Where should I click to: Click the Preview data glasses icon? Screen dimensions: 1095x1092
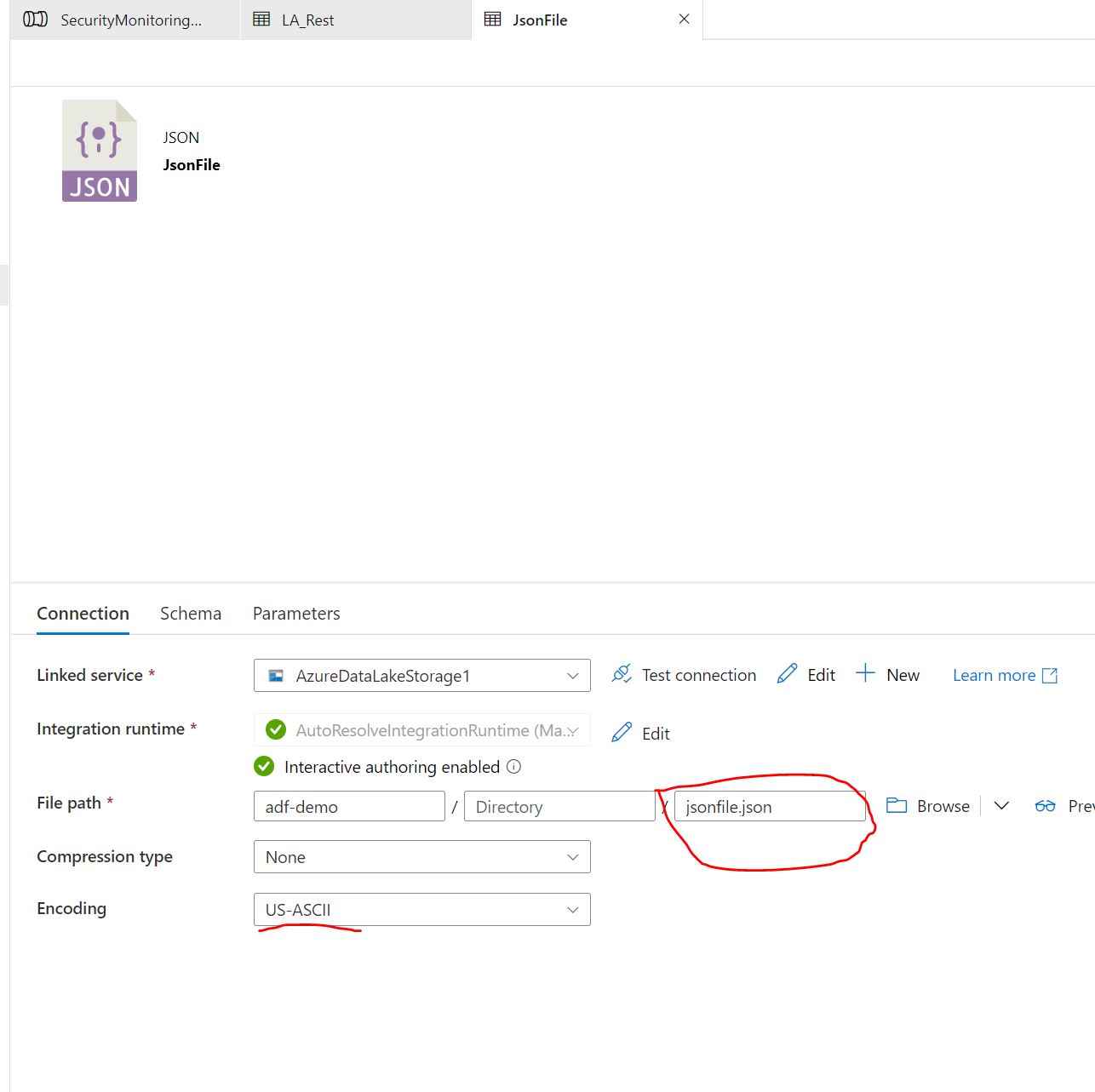pos(1045,805)
